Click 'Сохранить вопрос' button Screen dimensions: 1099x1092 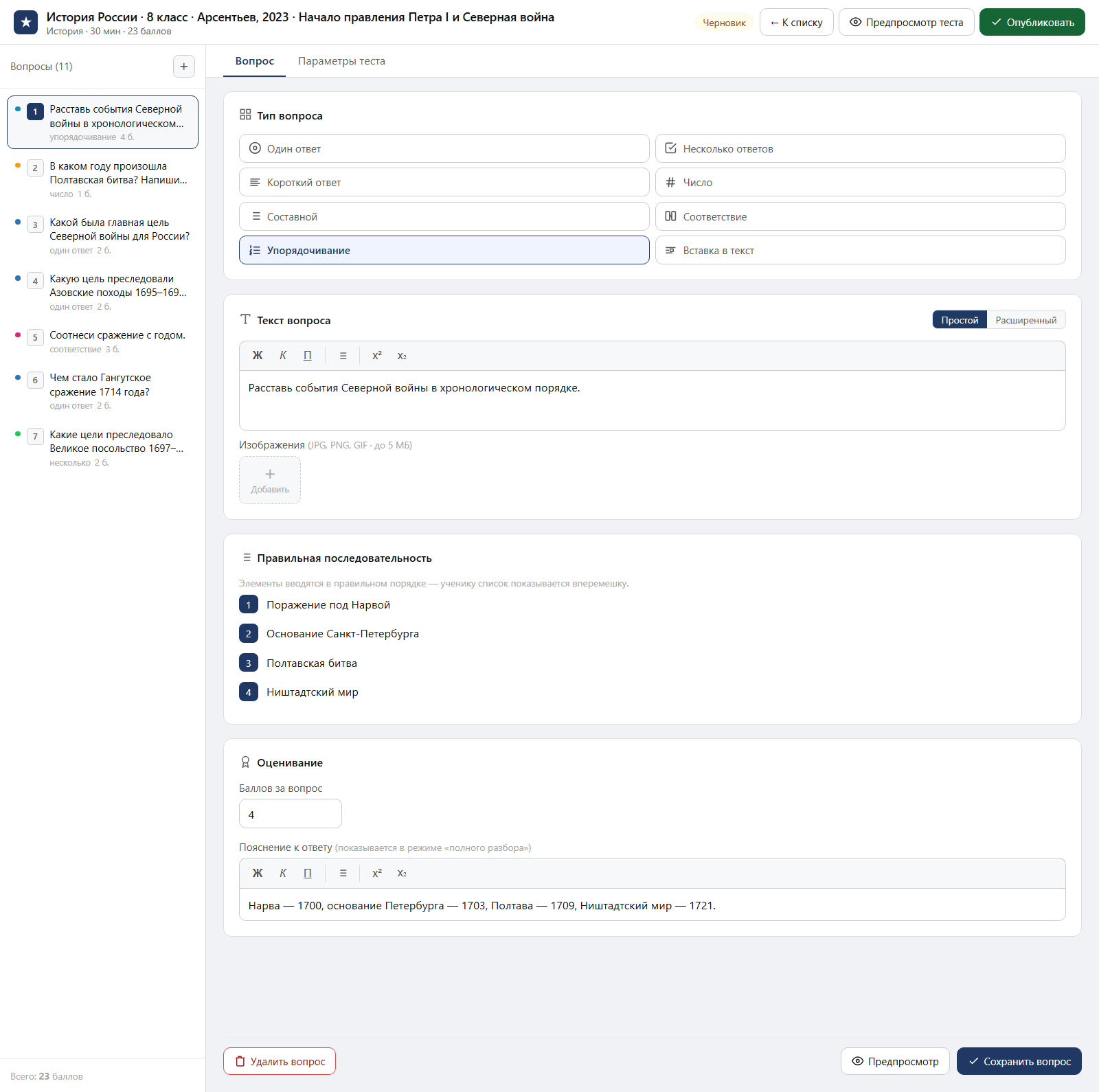coord(1019,1061)
